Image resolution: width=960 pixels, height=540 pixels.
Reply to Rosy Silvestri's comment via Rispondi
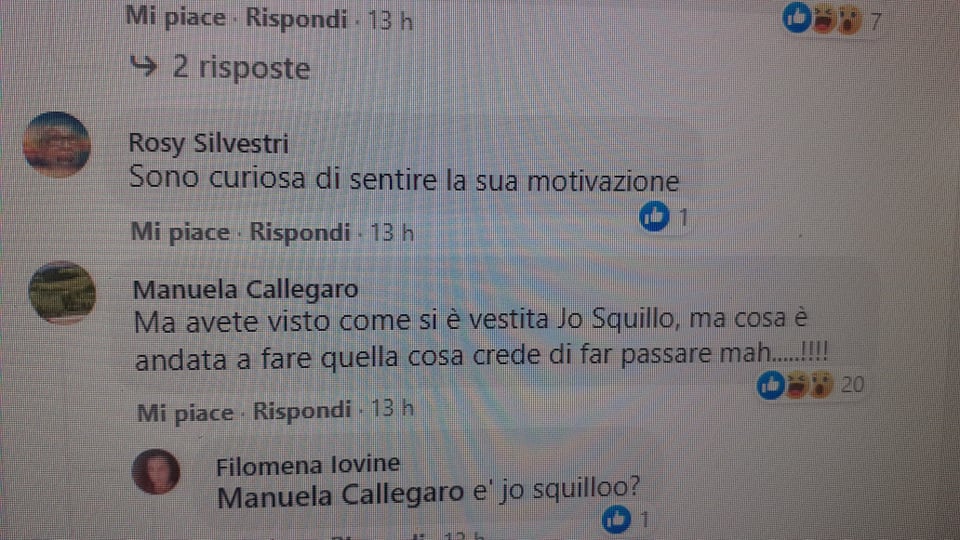[299, 232]
